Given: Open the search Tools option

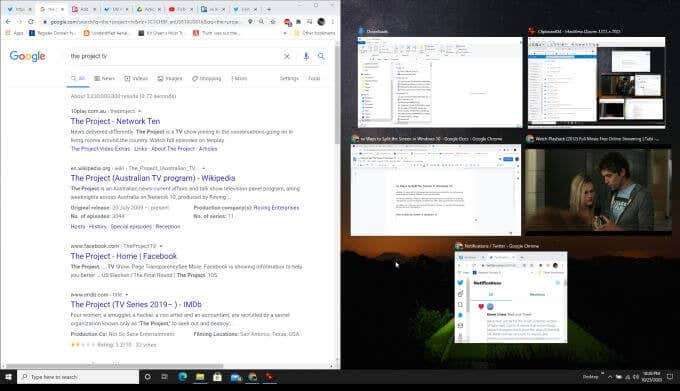Looking at the screenshot, I should [x=314, y=78].
